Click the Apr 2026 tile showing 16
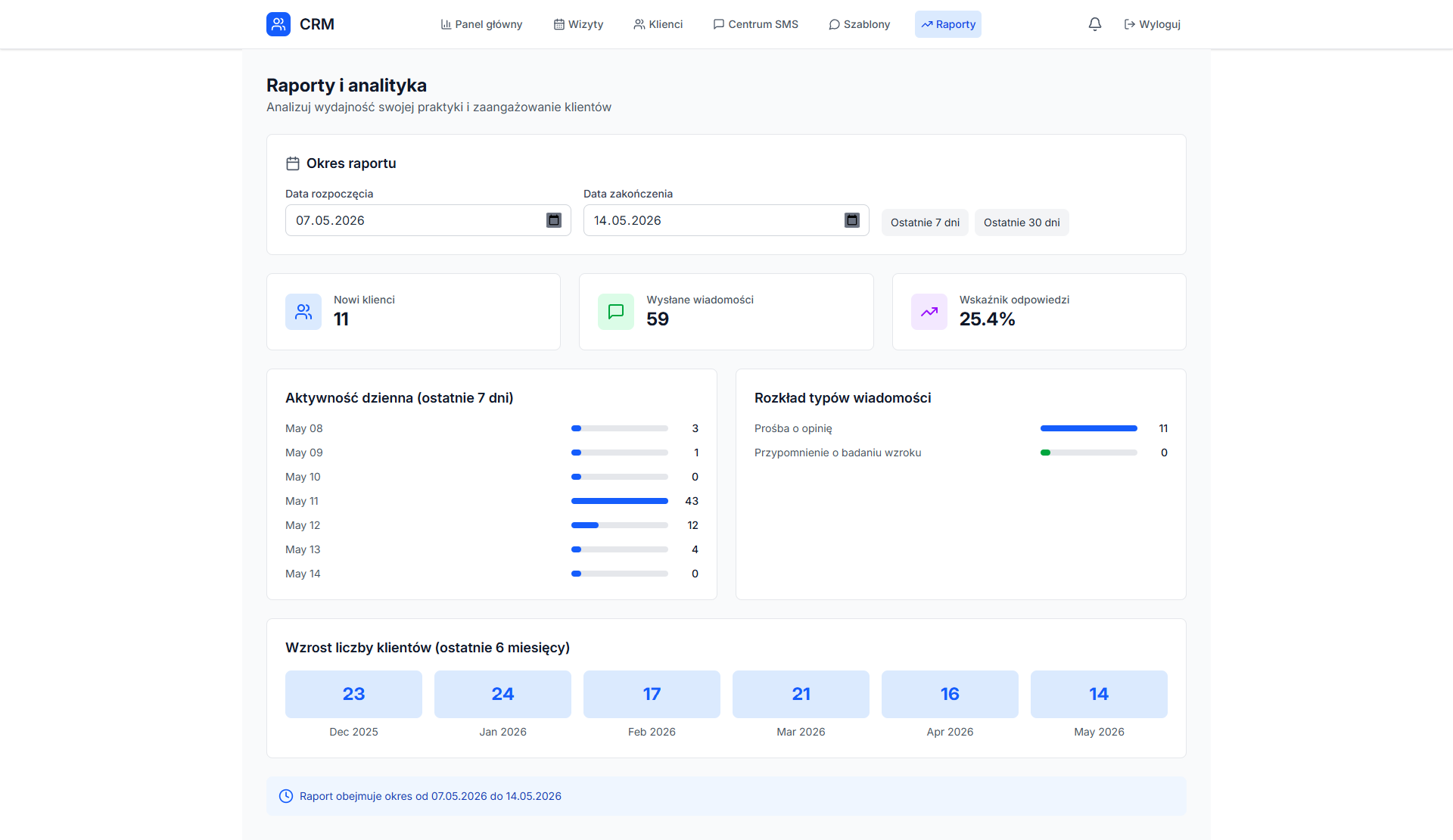The height and width of the screenshot is (840, 1453). pyautogui.click(x=950, y=694)
